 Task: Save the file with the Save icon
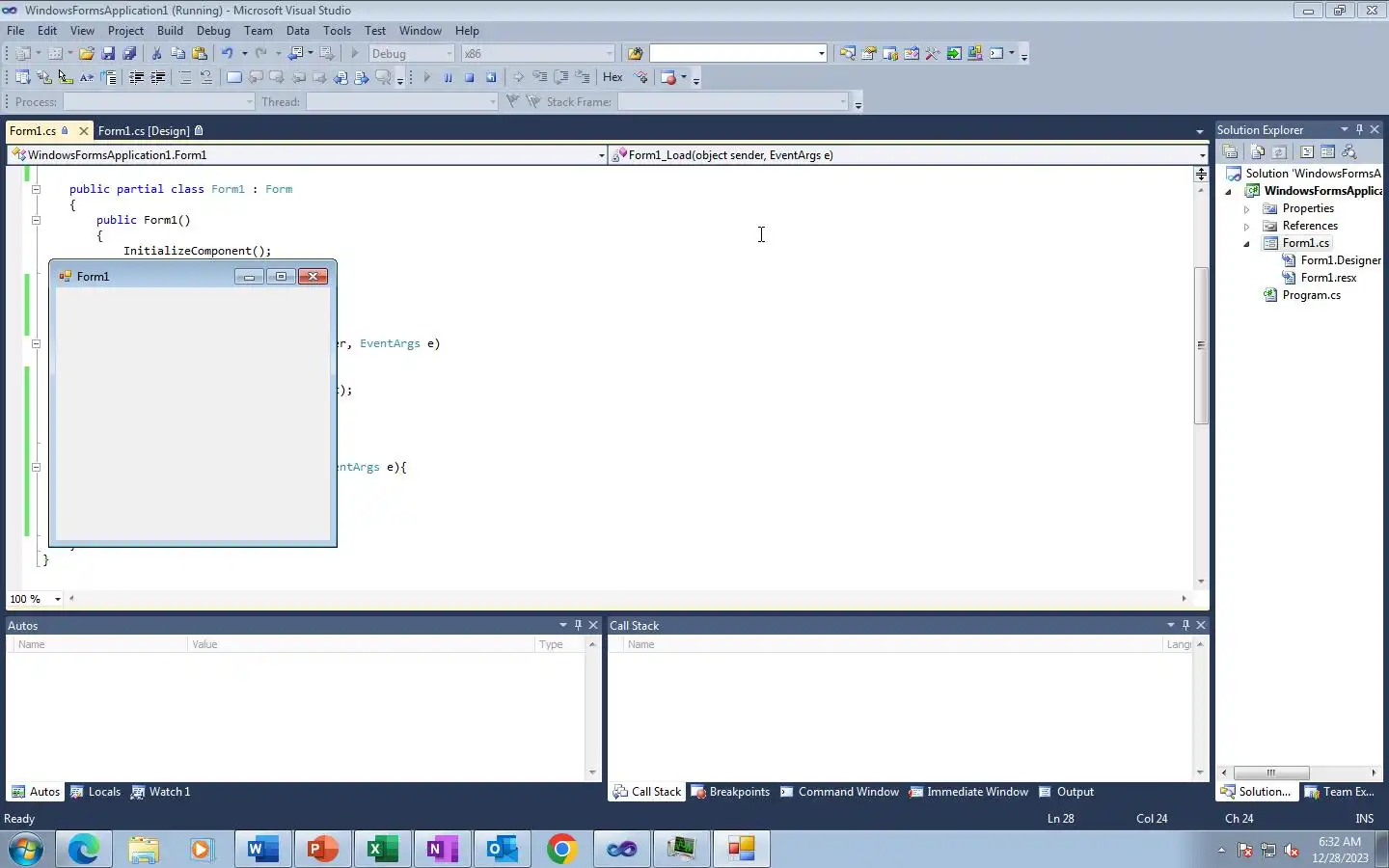108,53
